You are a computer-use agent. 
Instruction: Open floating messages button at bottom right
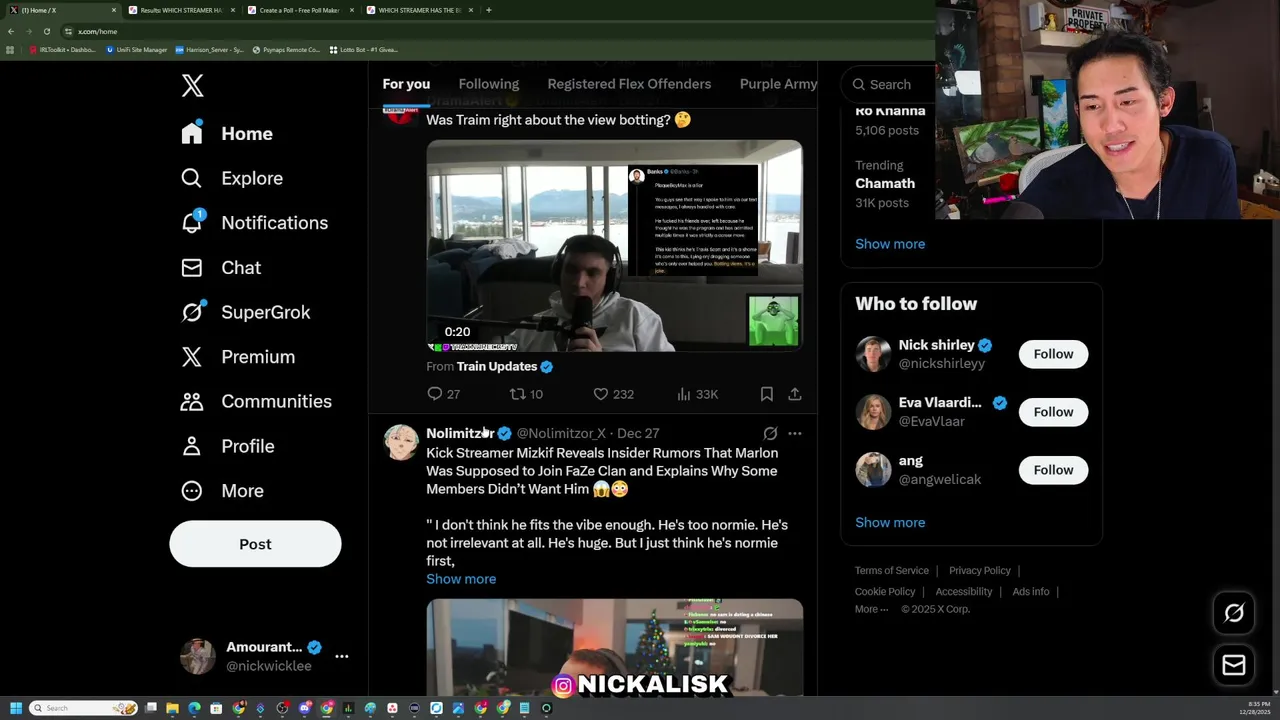(x=1234, y=665)
